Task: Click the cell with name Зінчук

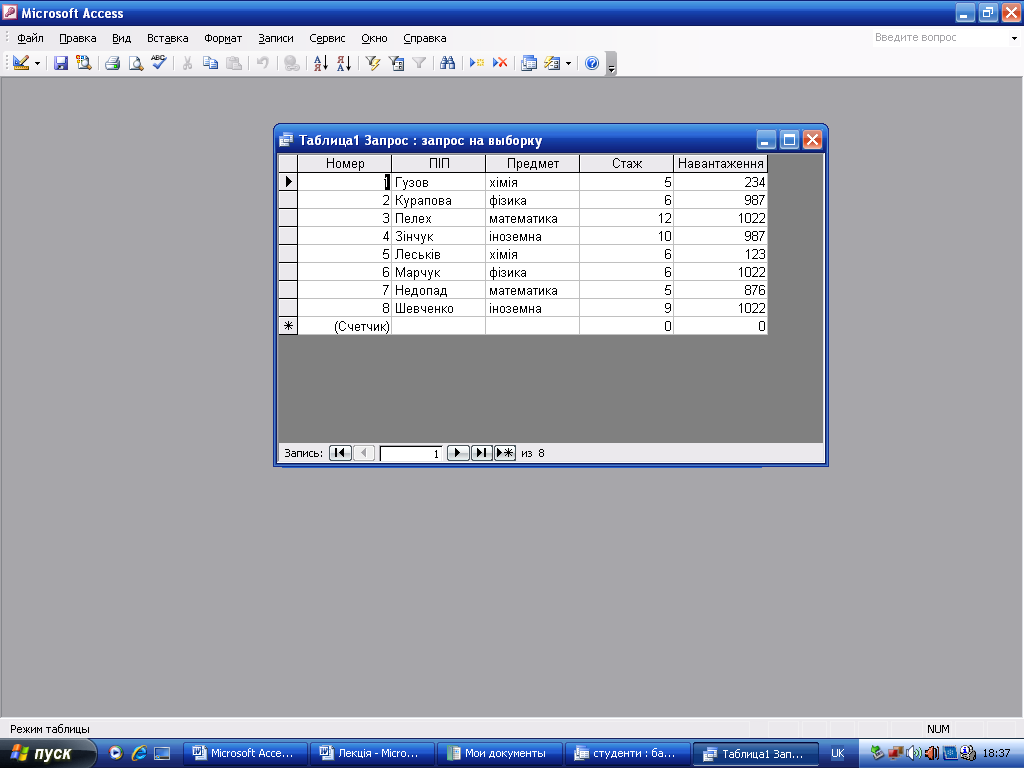Action: (x=439, y=236)
